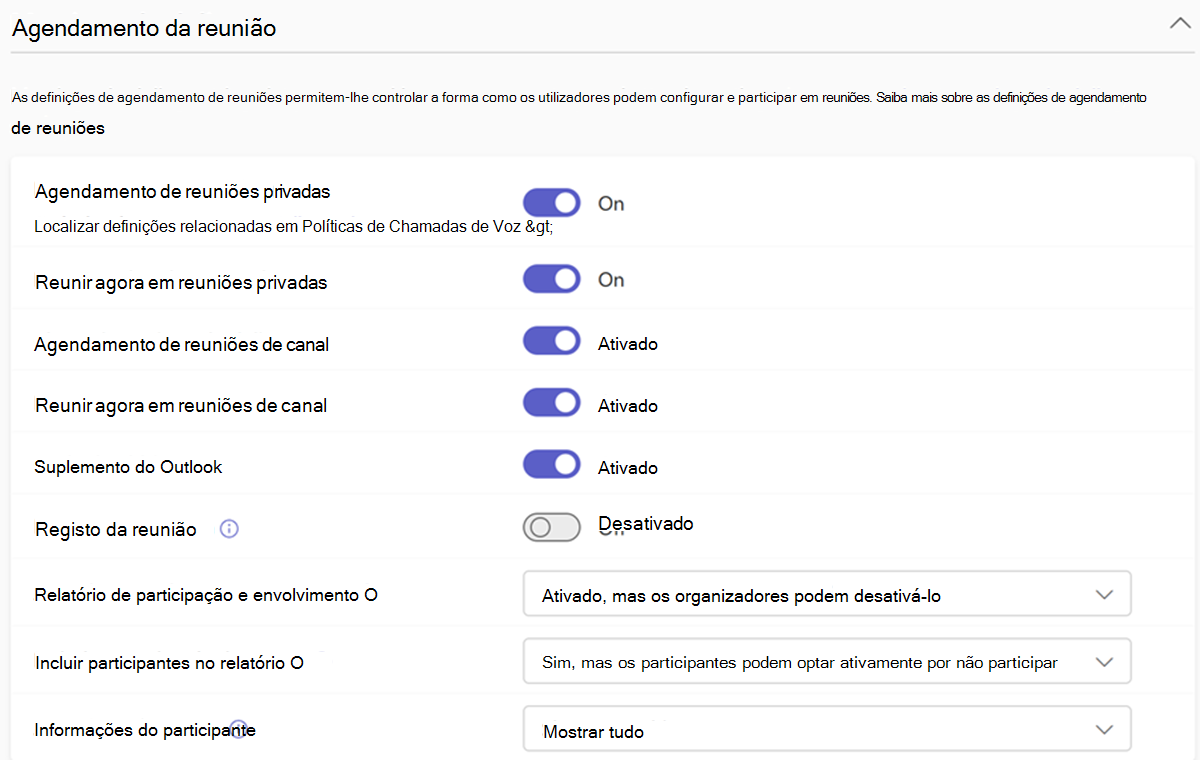1200x760 pixels.
Task: Click the Agendamento da reunião heading
Action: (x=144, y=28)
